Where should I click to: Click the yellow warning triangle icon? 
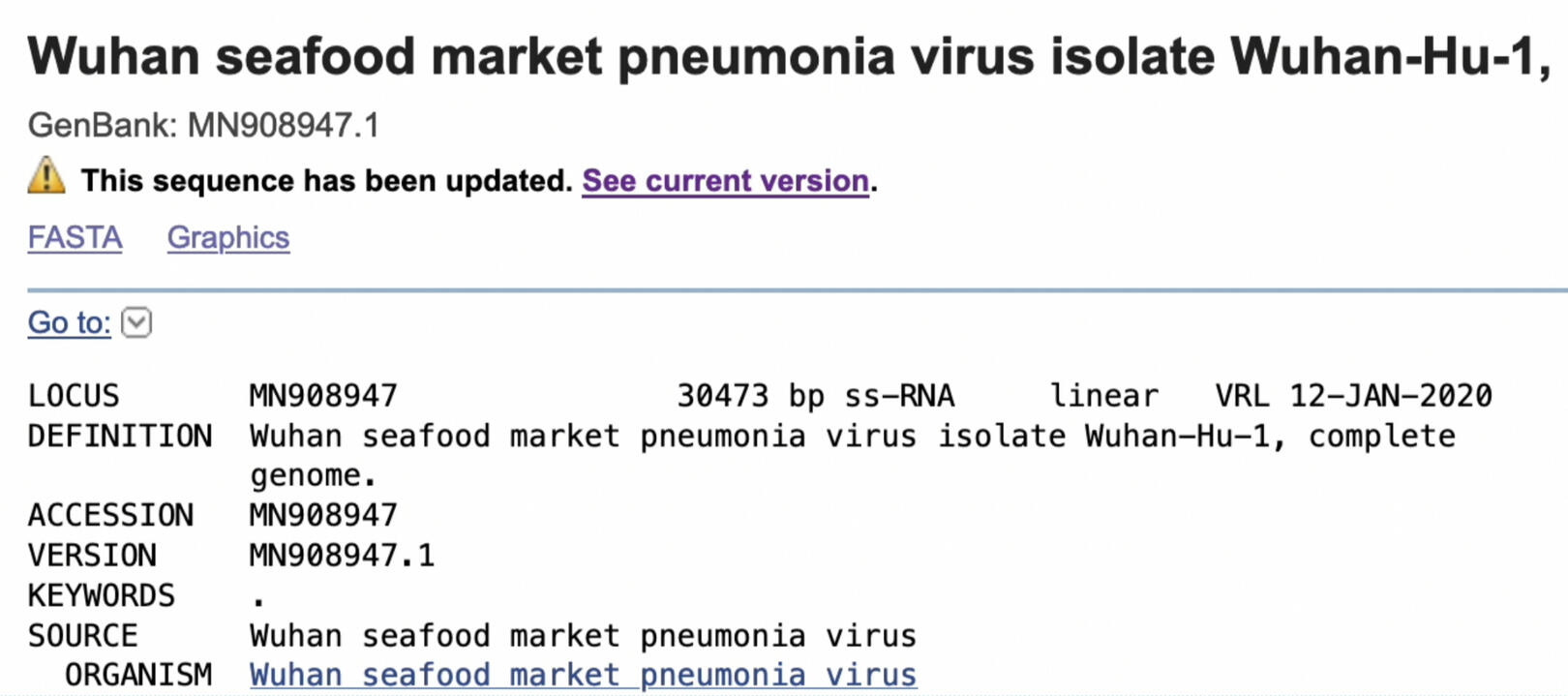45,177
